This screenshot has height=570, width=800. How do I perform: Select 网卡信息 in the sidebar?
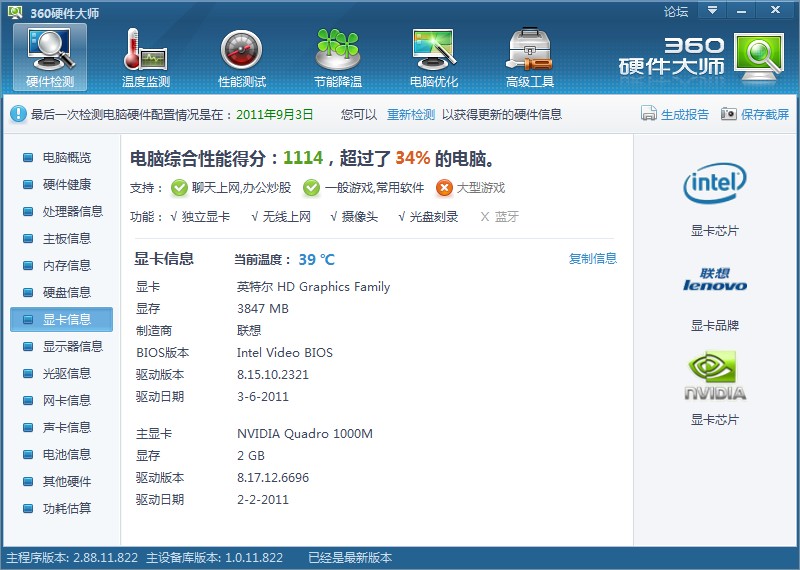[61, 401]
